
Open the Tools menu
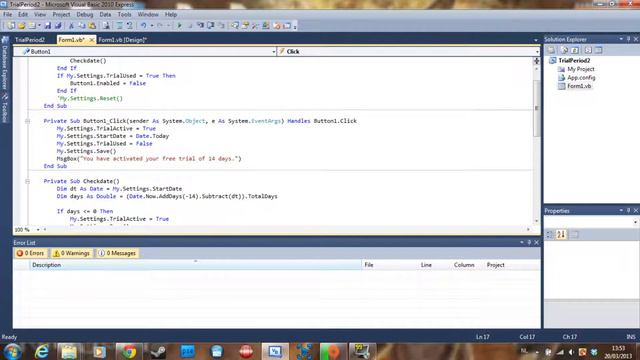124,14
